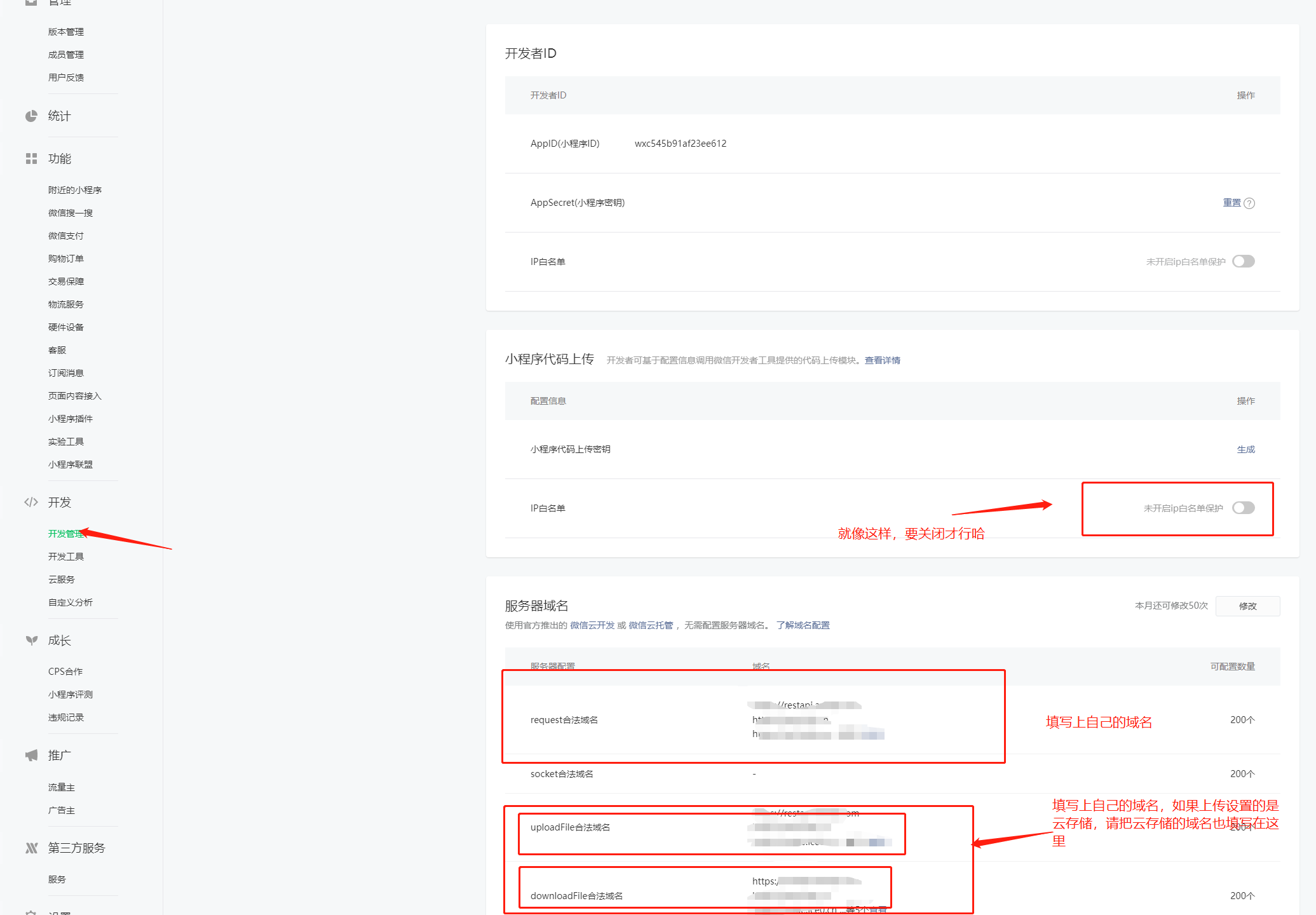Open 查看详情 link for code upload
Screen dimensions: 1316x915
click(882, 360)
